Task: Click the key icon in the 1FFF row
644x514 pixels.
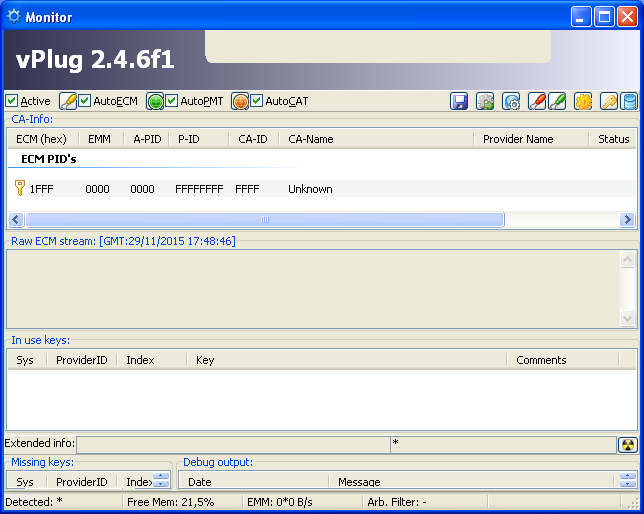Action: pos(19,188)
